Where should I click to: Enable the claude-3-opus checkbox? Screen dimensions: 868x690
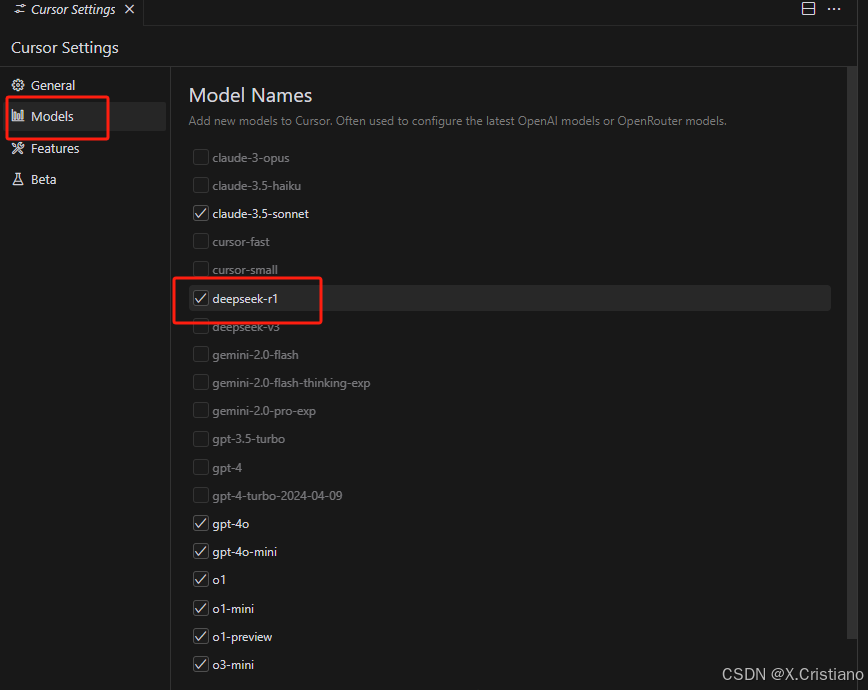200,157
